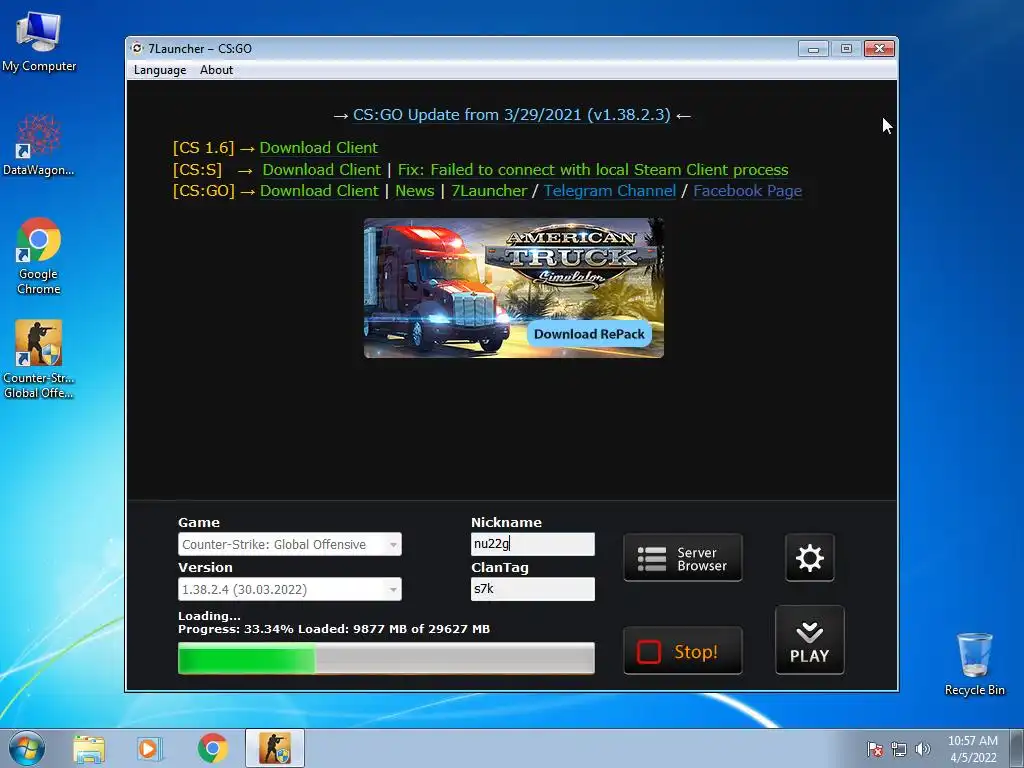Select the My Computer desktop icon

click(39, 40)
